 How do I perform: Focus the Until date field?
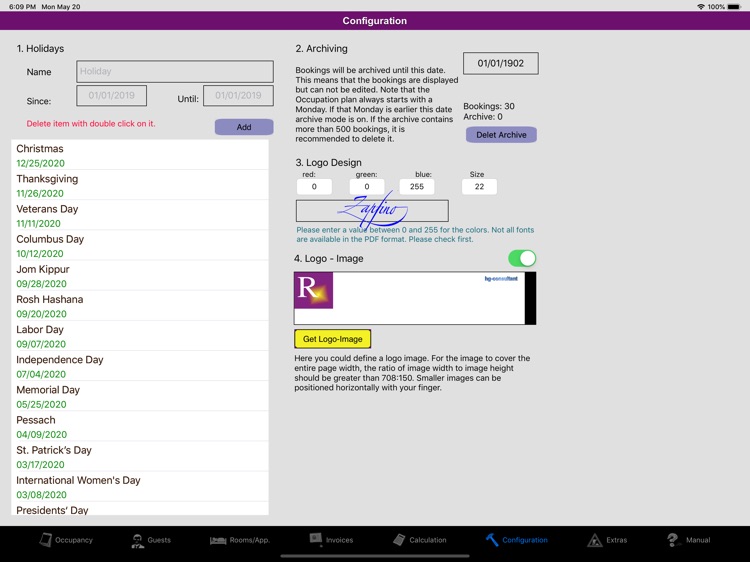coord(238,95)
